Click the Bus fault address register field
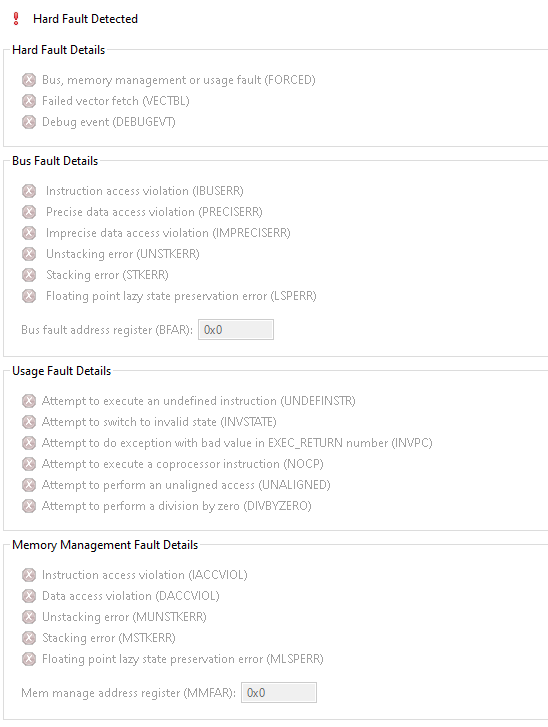 point(236,330)
